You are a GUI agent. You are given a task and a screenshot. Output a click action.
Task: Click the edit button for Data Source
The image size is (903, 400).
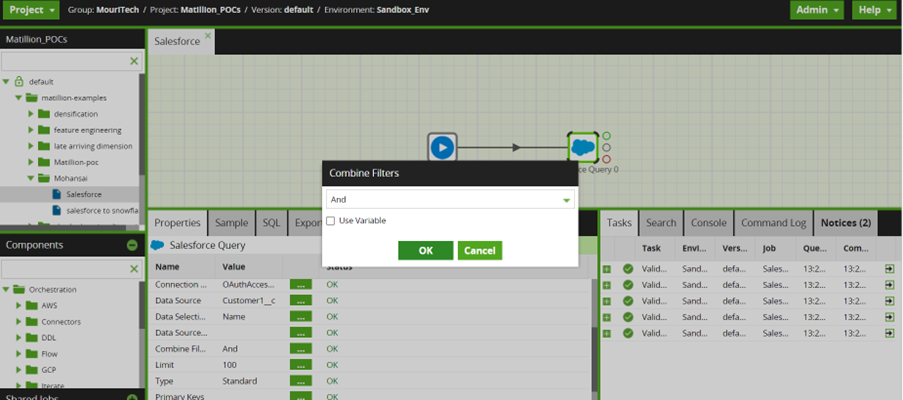[x=300, y=301]
